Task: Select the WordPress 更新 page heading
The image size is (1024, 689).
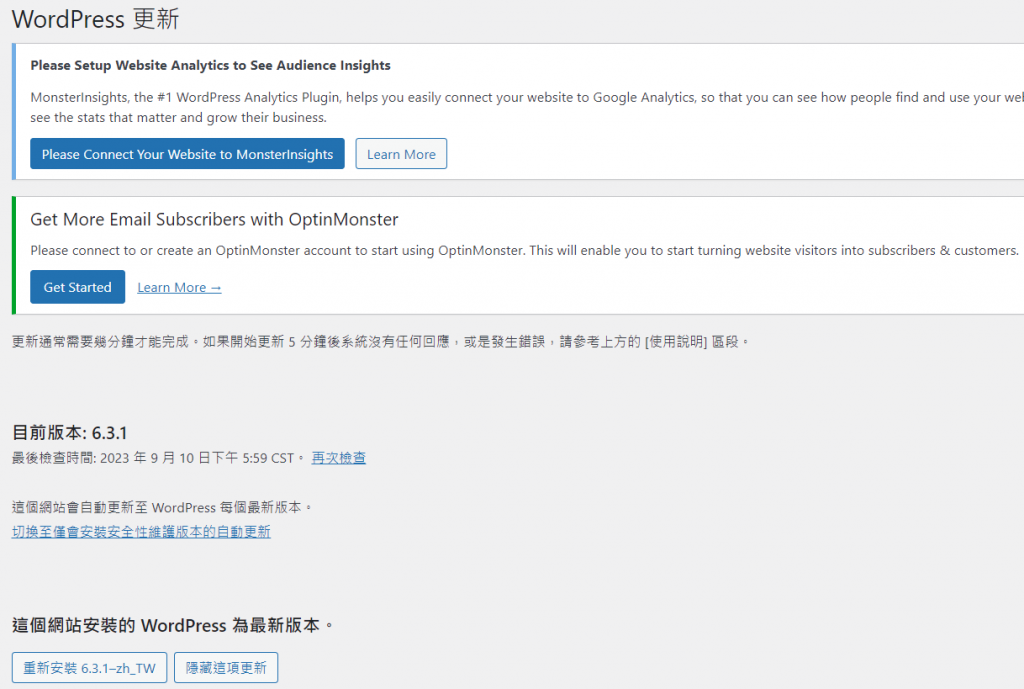Action: pyautogui.click(x=95, y=19)
